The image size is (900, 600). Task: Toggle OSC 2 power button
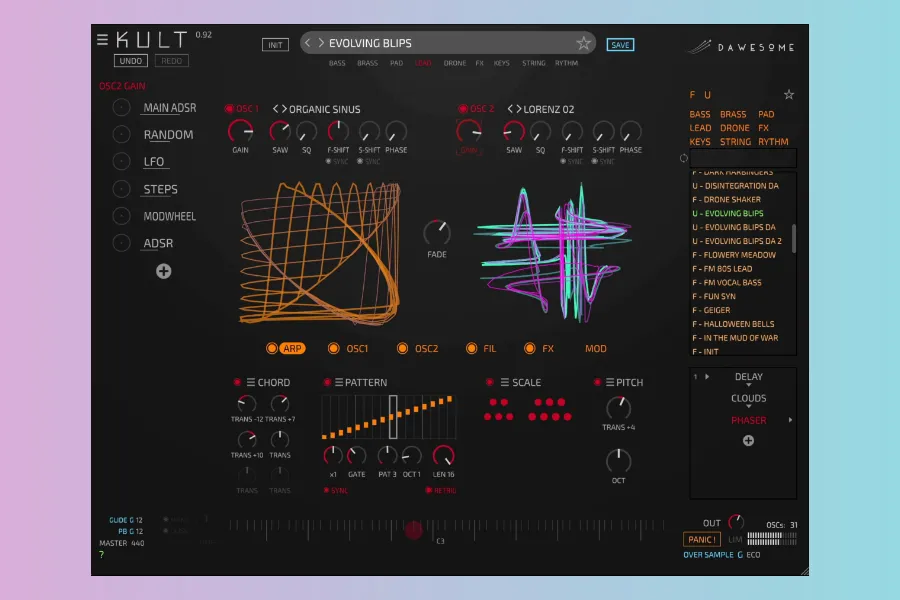click(x=463, y=109)
